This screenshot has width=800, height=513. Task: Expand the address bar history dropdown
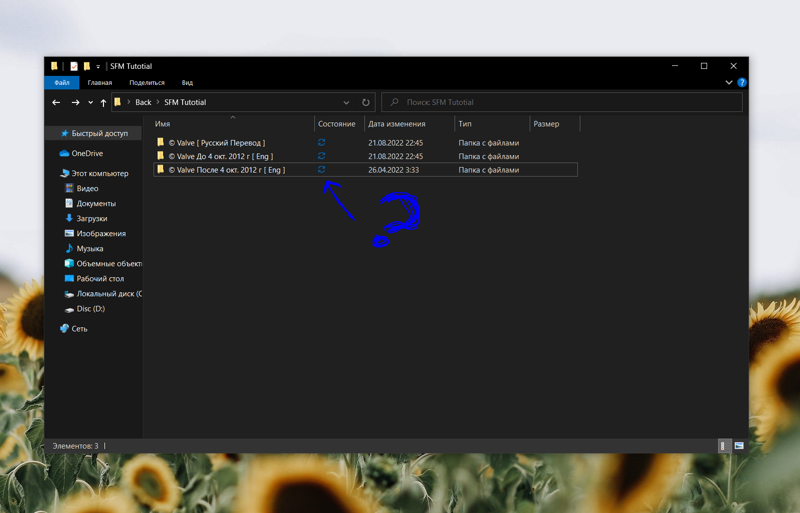coord(346,103)
